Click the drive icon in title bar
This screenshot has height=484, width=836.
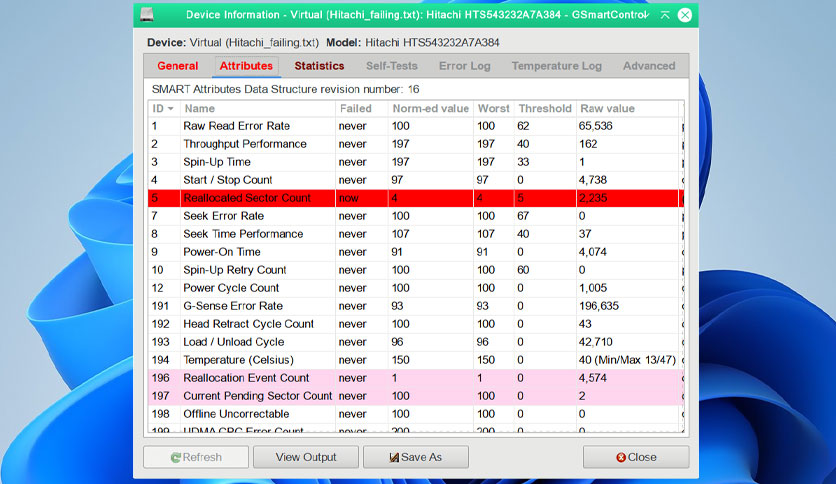pyautogui.click(x=147, y=15)
